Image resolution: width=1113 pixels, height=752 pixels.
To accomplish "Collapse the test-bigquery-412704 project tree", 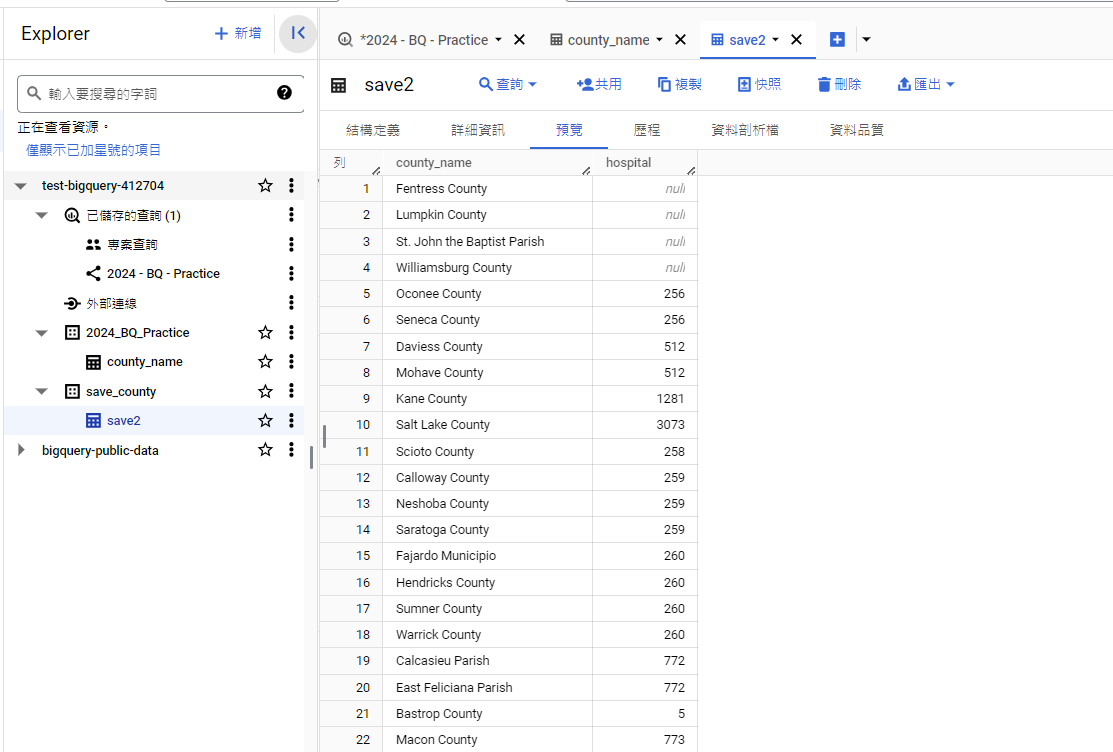I will point(21,186).
